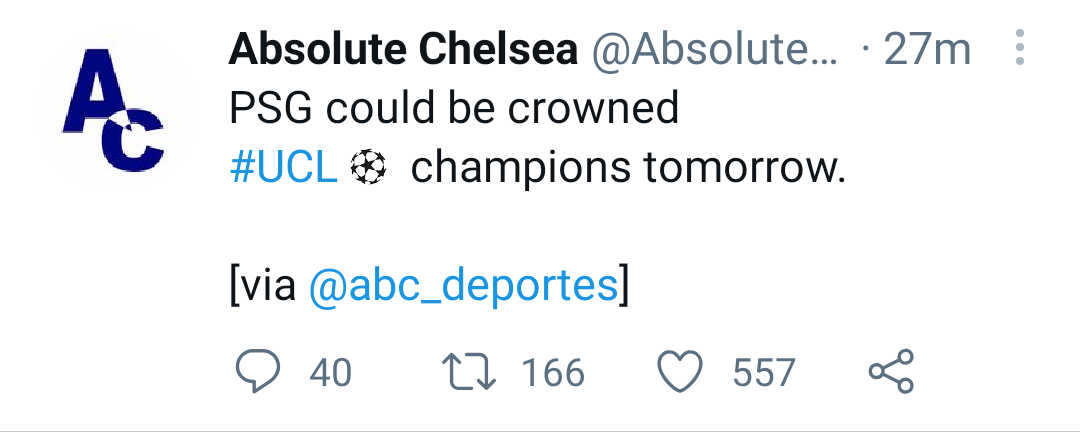The width and height of the screenshot is (1080, 439).
Task: Click the 'PSG could be crowned' text line
Action: point(454,108)
